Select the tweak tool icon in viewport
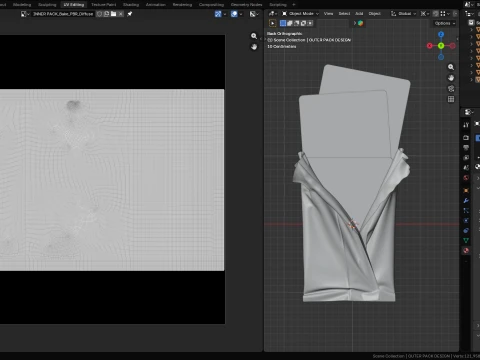The height and width of the screenshot is (360, 480). tap(273, 23)
